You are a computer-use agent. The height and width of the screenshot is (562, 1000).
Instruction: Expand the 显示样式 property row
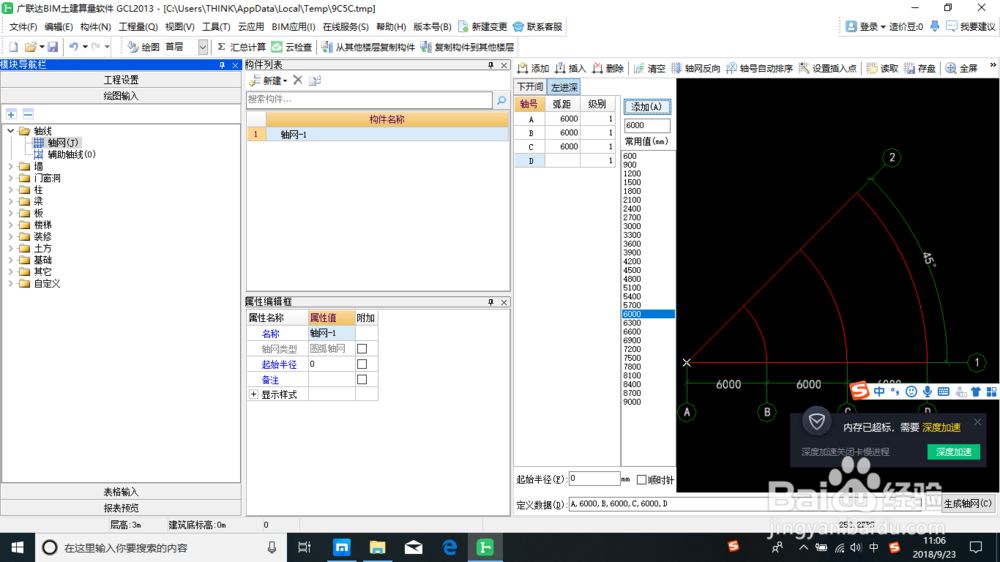(x=253, y=395)
